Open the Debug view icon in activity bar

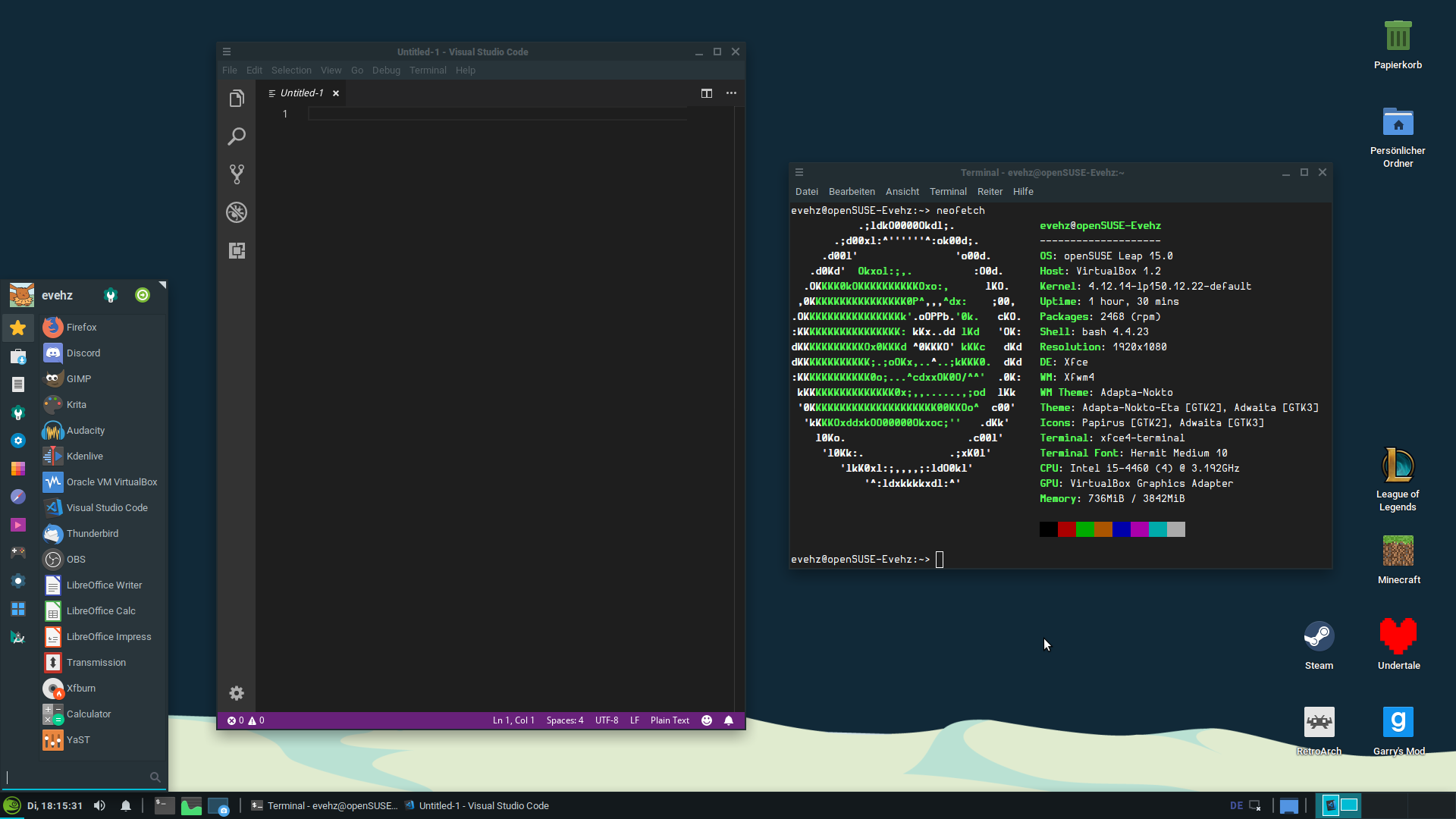pyautogui.click(x=237, y=212)
